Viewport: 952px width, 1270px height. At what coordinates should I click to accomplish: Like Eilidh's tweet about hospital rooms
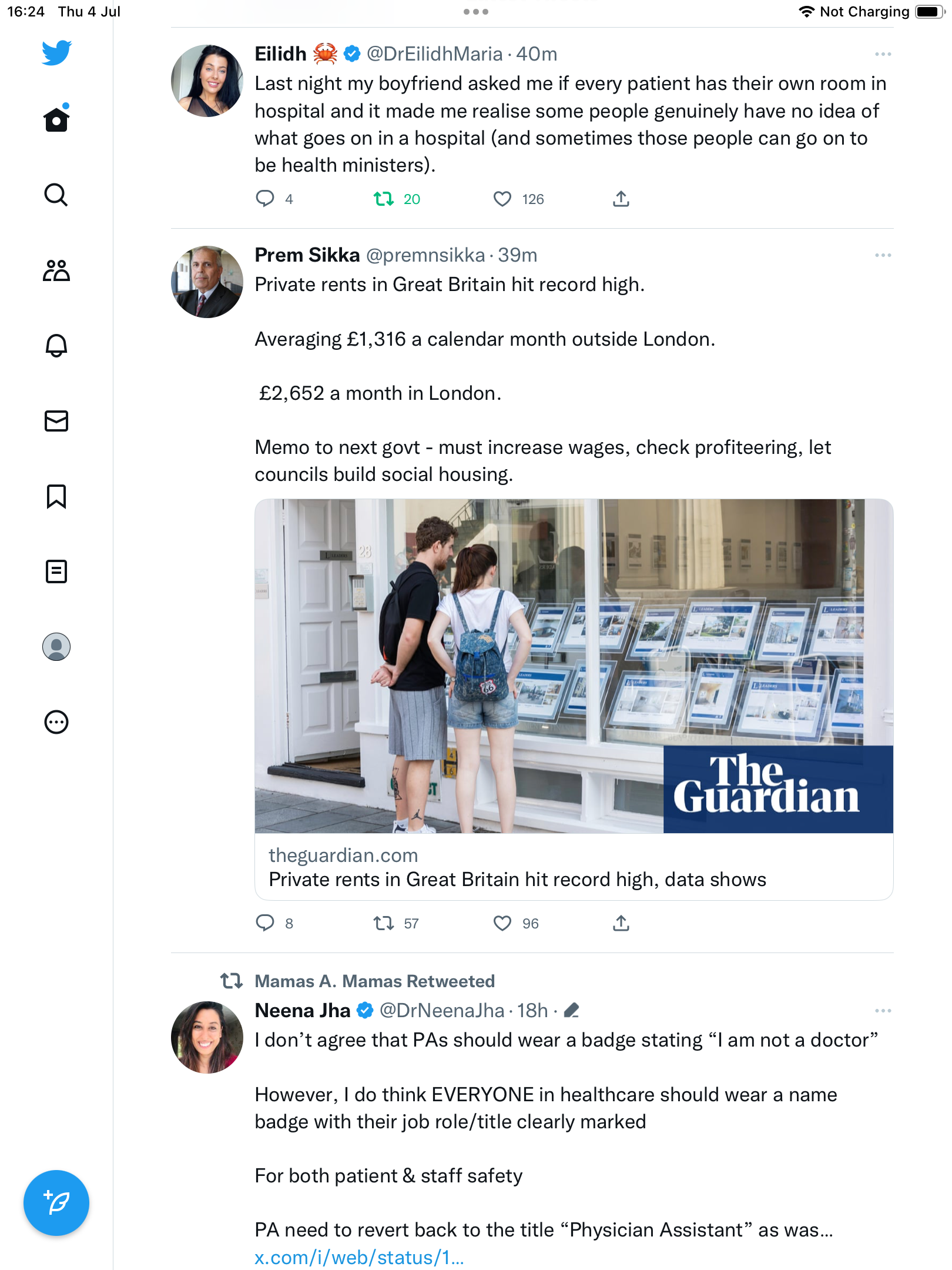click(x=502, y=199)
